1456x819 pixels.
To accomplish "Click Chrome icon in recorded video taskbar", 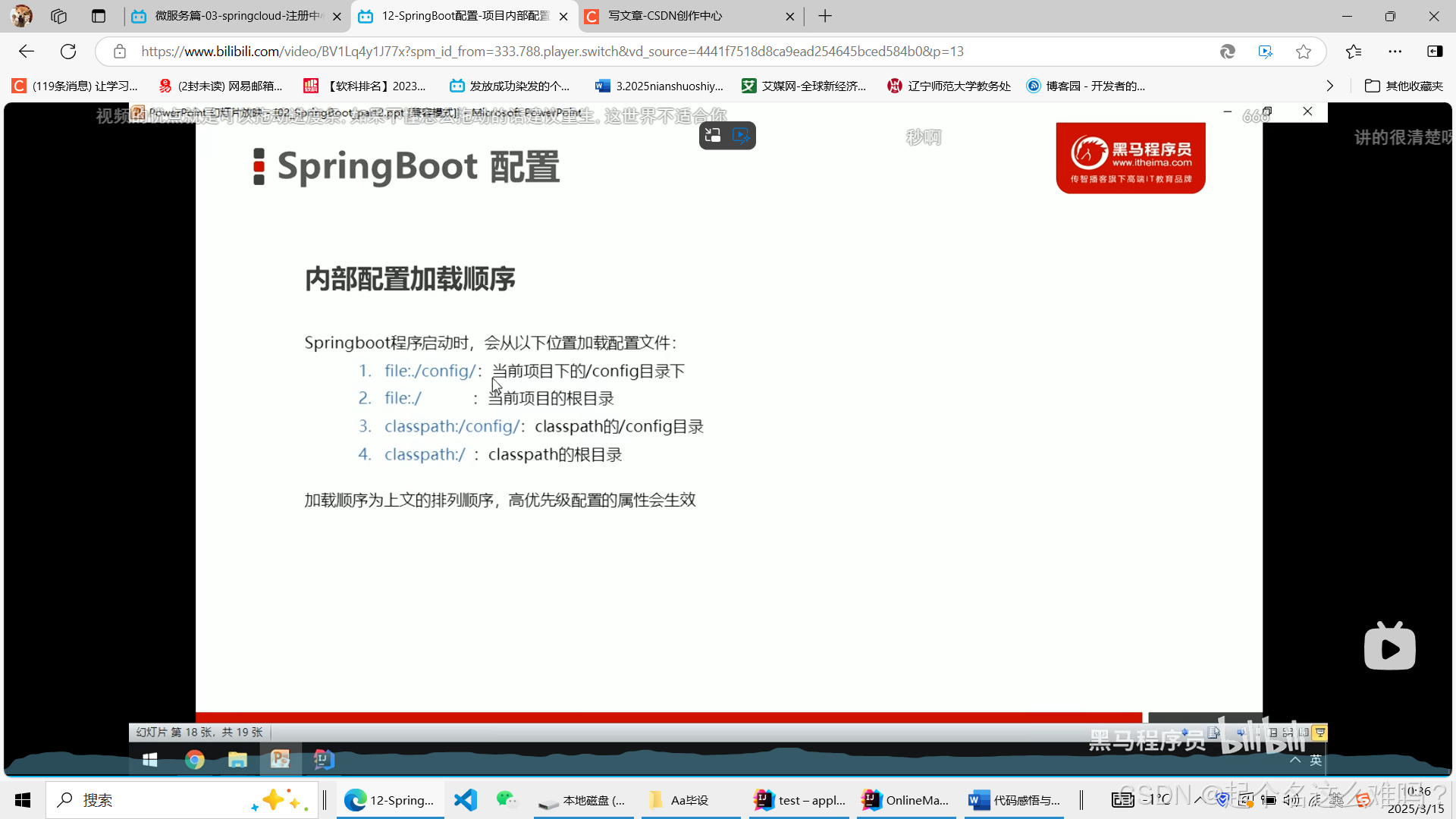I will point(195,759).
